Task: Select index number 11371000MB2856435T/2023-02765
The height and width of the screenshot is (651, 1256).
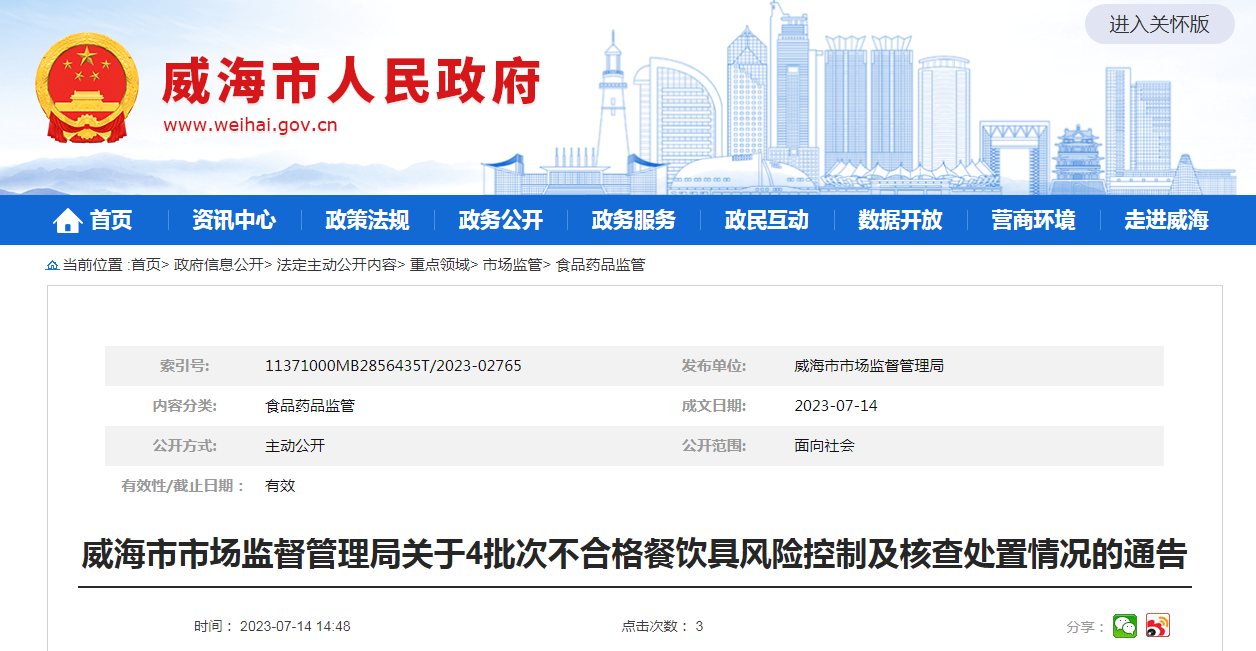Action: (393, 366)
